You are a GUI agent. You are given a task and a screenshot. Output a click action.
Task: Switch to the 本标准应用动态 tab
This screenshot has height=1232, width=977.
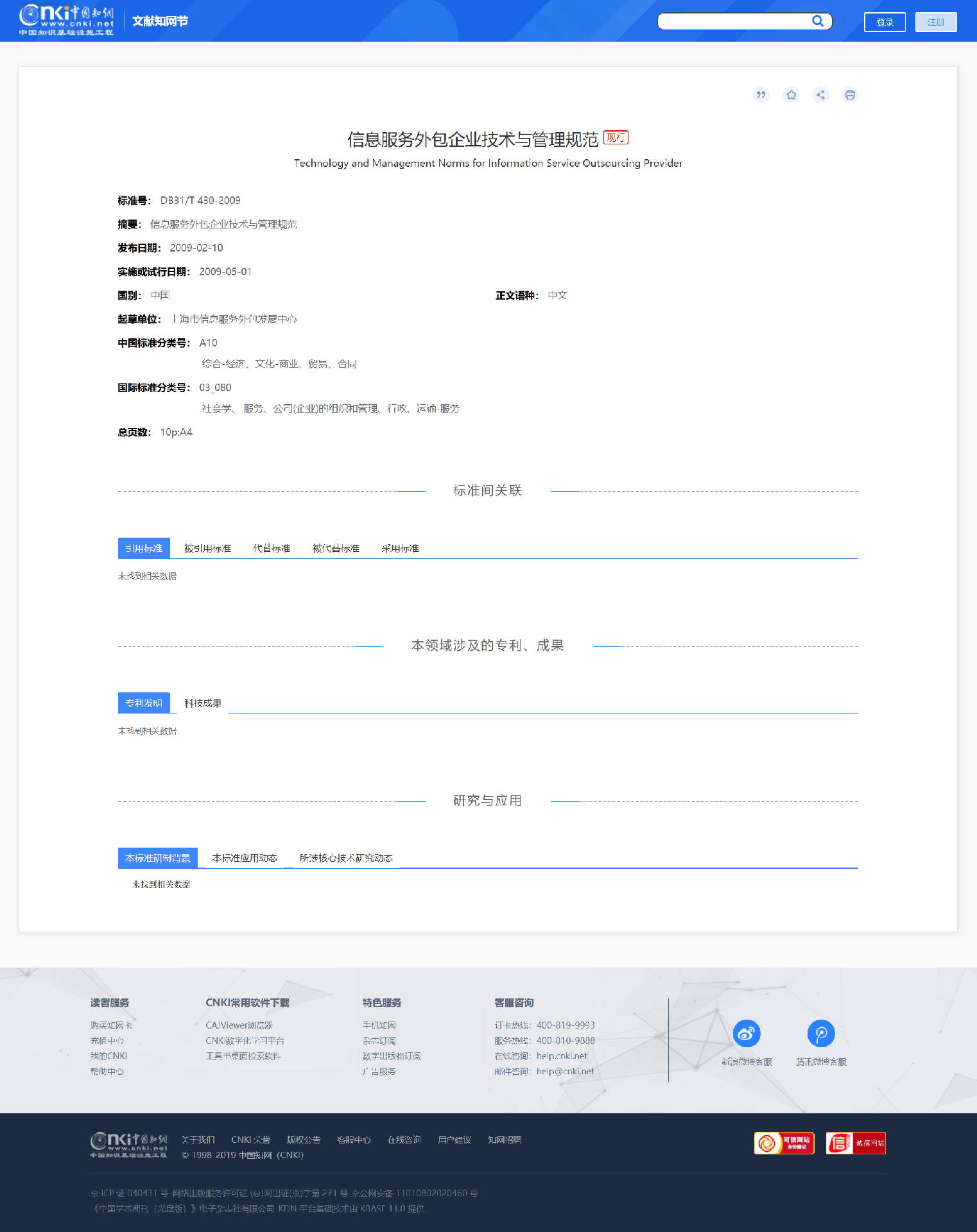[x=245, y=858]
